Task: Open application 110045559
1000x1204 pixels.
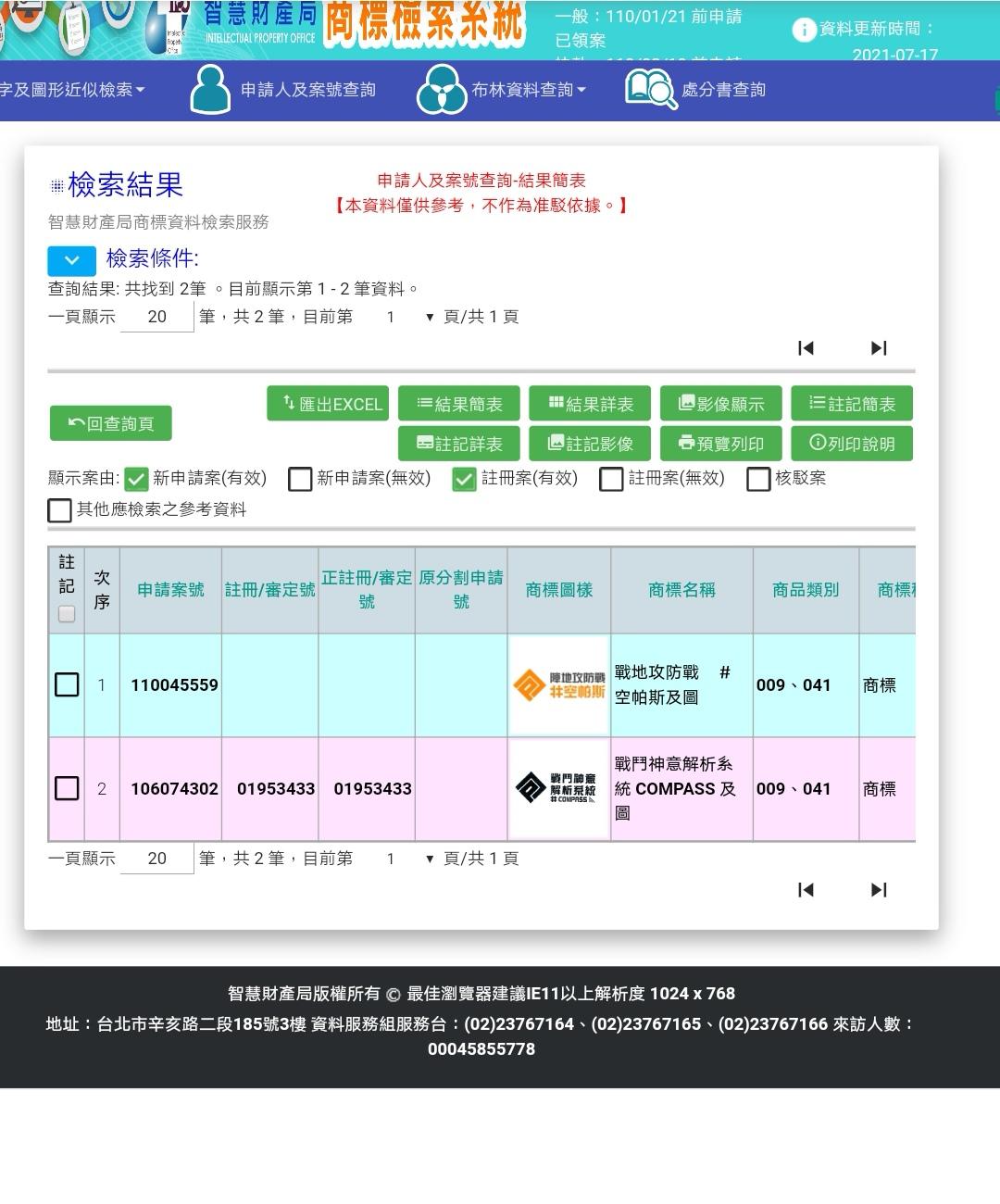Action: coord(174,685)
